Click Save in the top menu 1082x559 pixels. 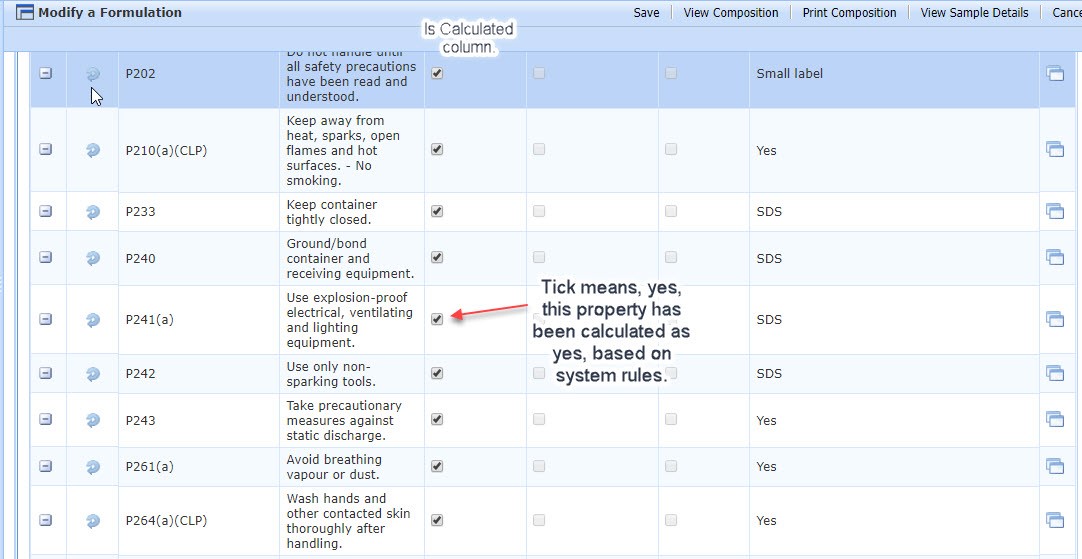647,12
